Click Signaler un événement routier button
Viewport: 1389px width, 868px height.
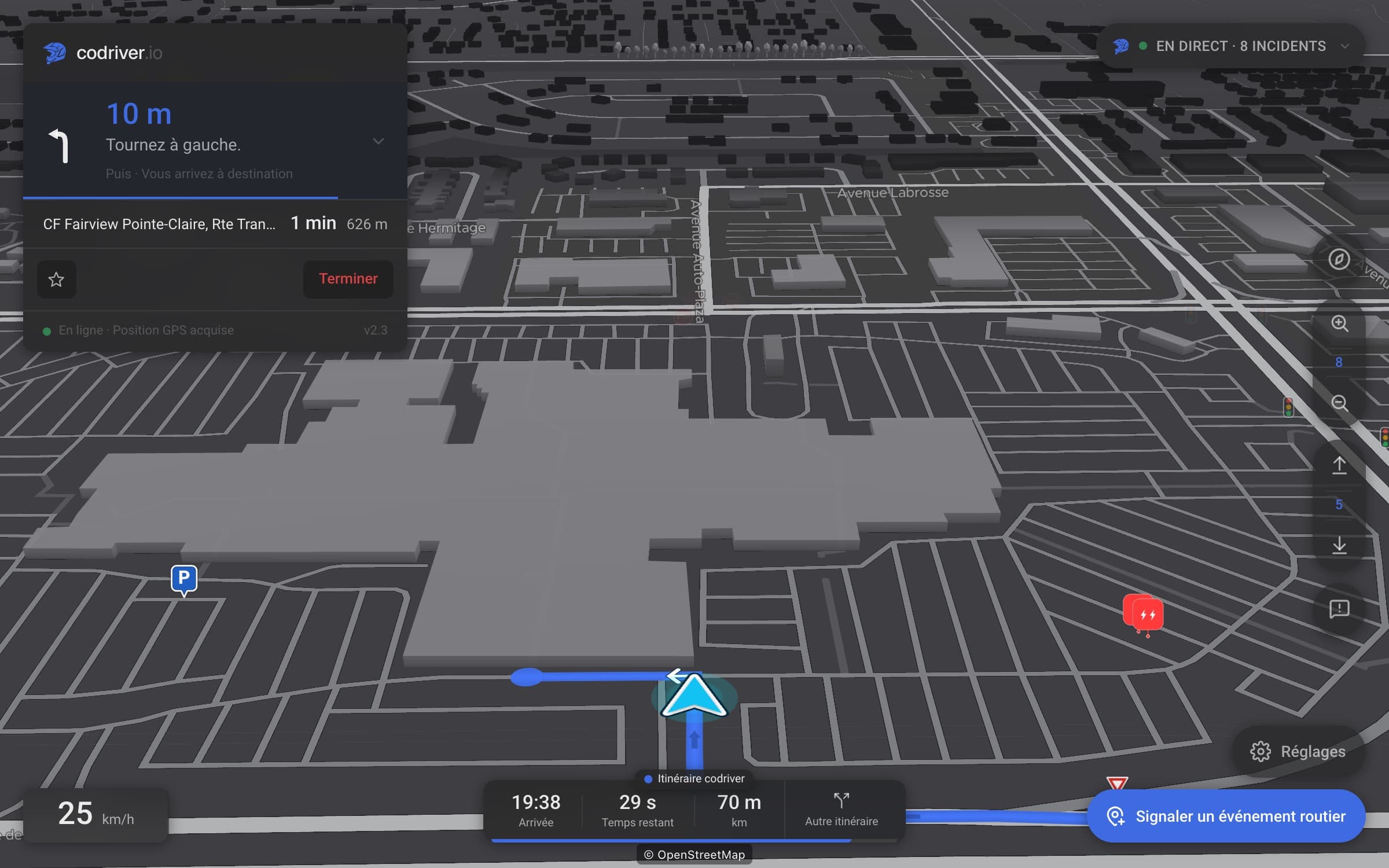1226,816
